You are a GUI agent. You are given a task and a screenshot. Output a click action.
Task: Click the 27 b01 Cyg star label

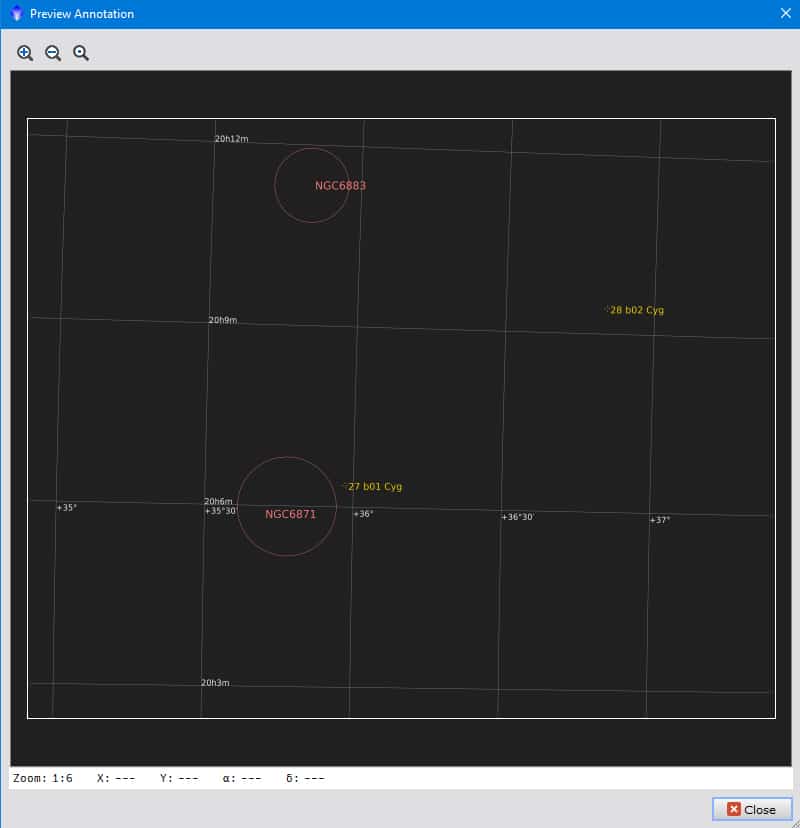click(375, 486)
